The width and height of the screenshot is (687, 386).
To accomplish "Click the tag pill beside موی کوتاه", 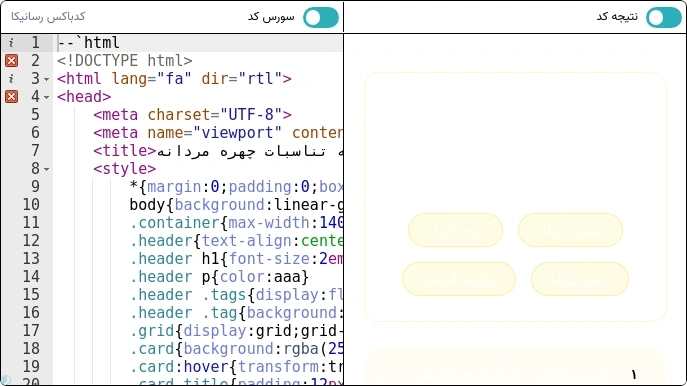I will [570, 230].
